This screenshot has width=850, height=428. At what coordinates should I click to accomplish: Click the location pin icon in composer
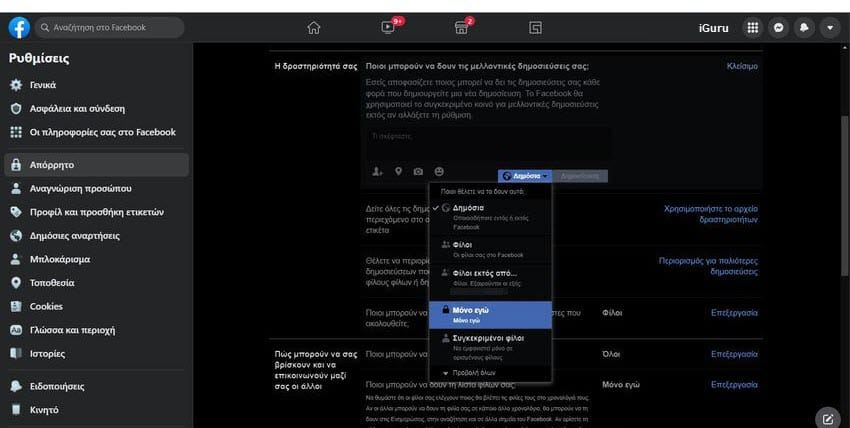(x=398, y=171)
